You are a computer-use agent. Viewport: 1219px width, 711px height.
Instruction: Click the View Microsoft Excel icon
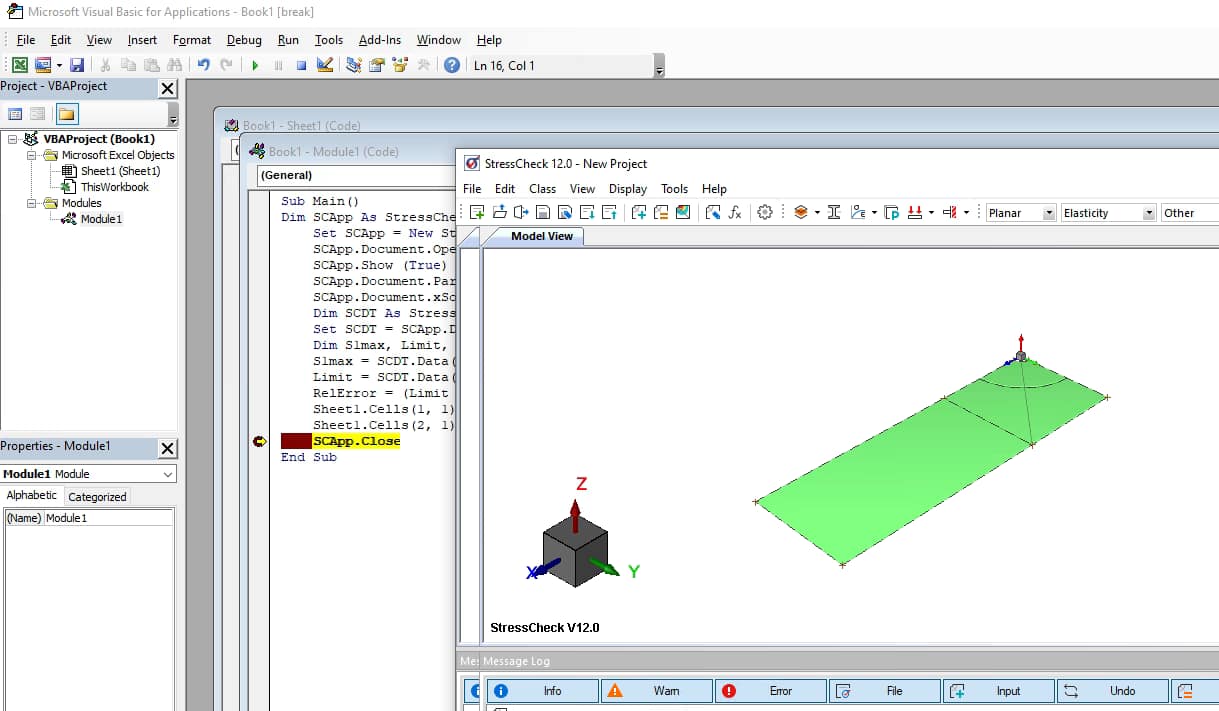click(x=19, y=66)
